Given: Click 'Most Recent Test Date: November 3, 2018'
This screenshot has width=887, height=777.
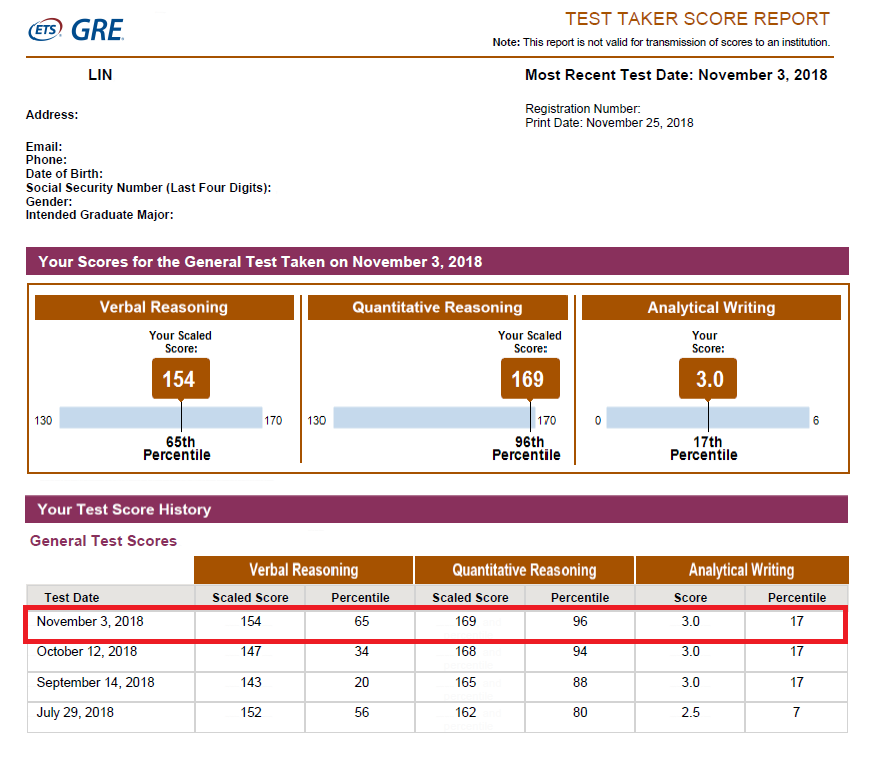Looking at the screenshot, I should coord(676,75).
